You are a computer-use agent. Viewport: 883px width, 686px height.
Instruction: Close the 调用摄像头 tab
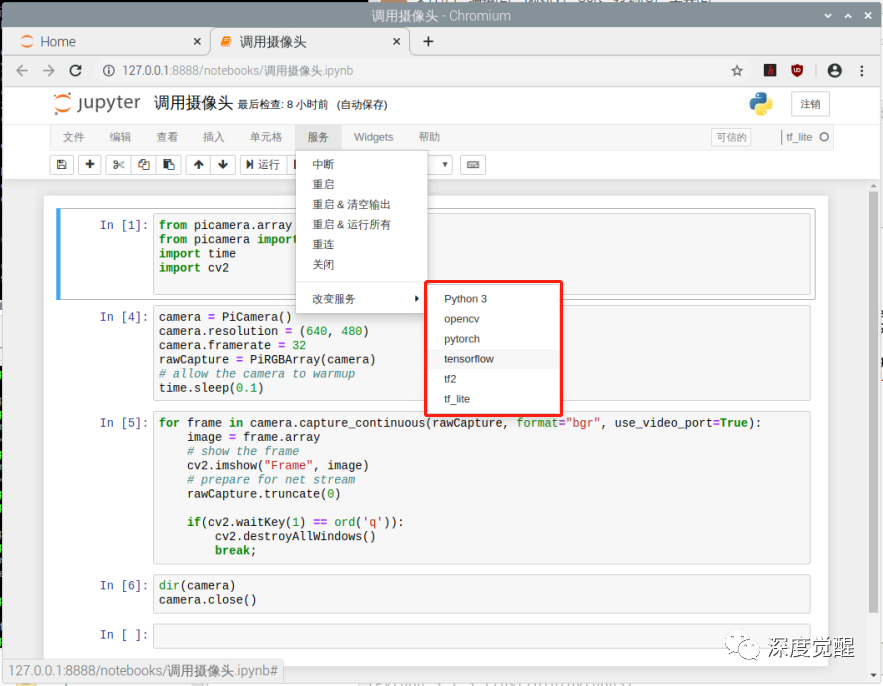[396, 42]
